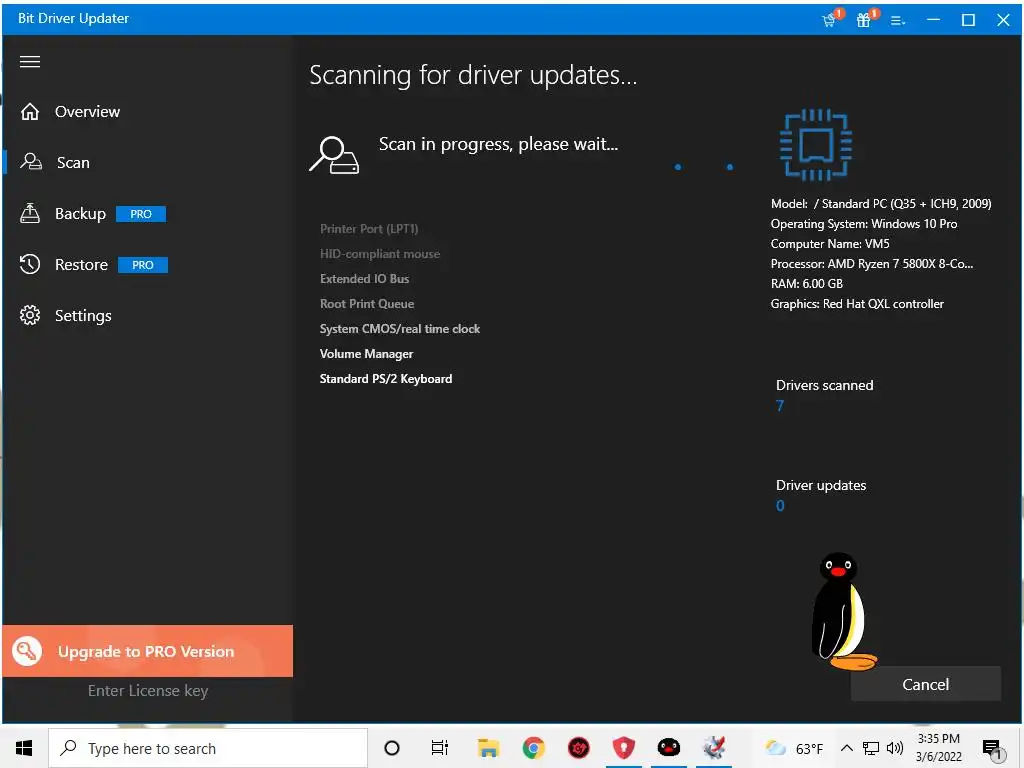Open the weather 63°F widget

794,748
